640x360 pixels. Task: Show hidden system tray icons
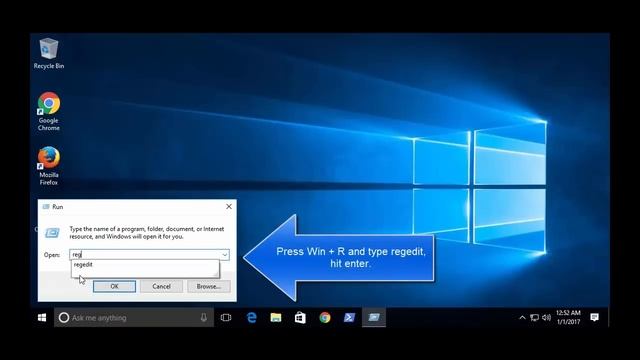(x=522, y=318)
